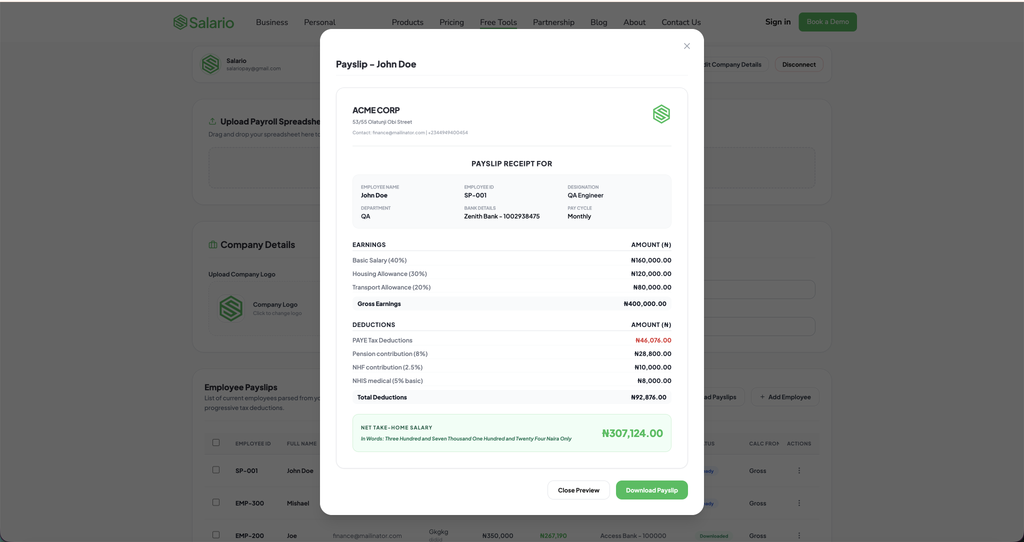Click the Disconnect button

[x=799, y=65]
